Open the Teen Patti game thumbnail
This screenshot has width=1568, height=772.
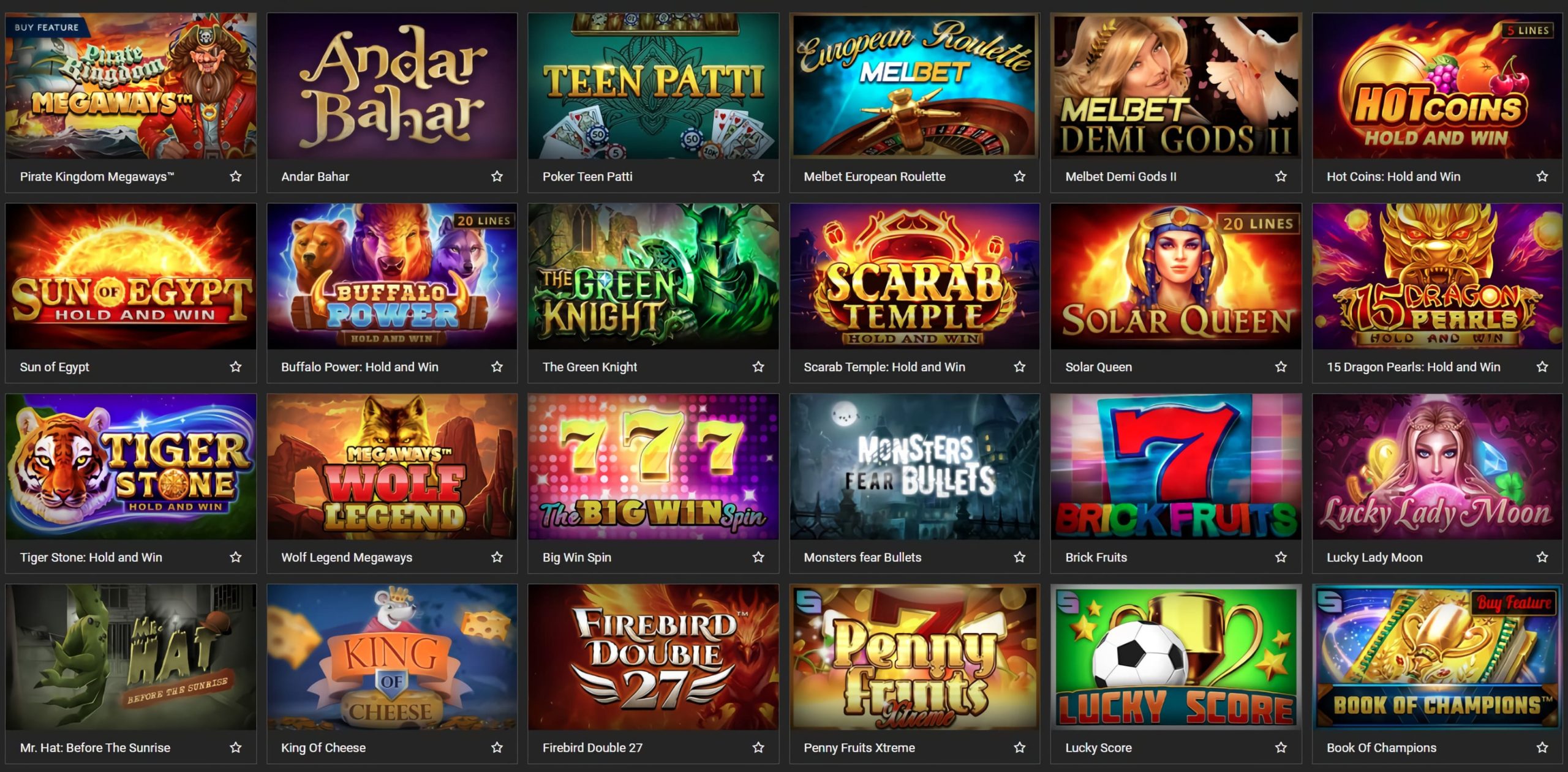point(654,86)
